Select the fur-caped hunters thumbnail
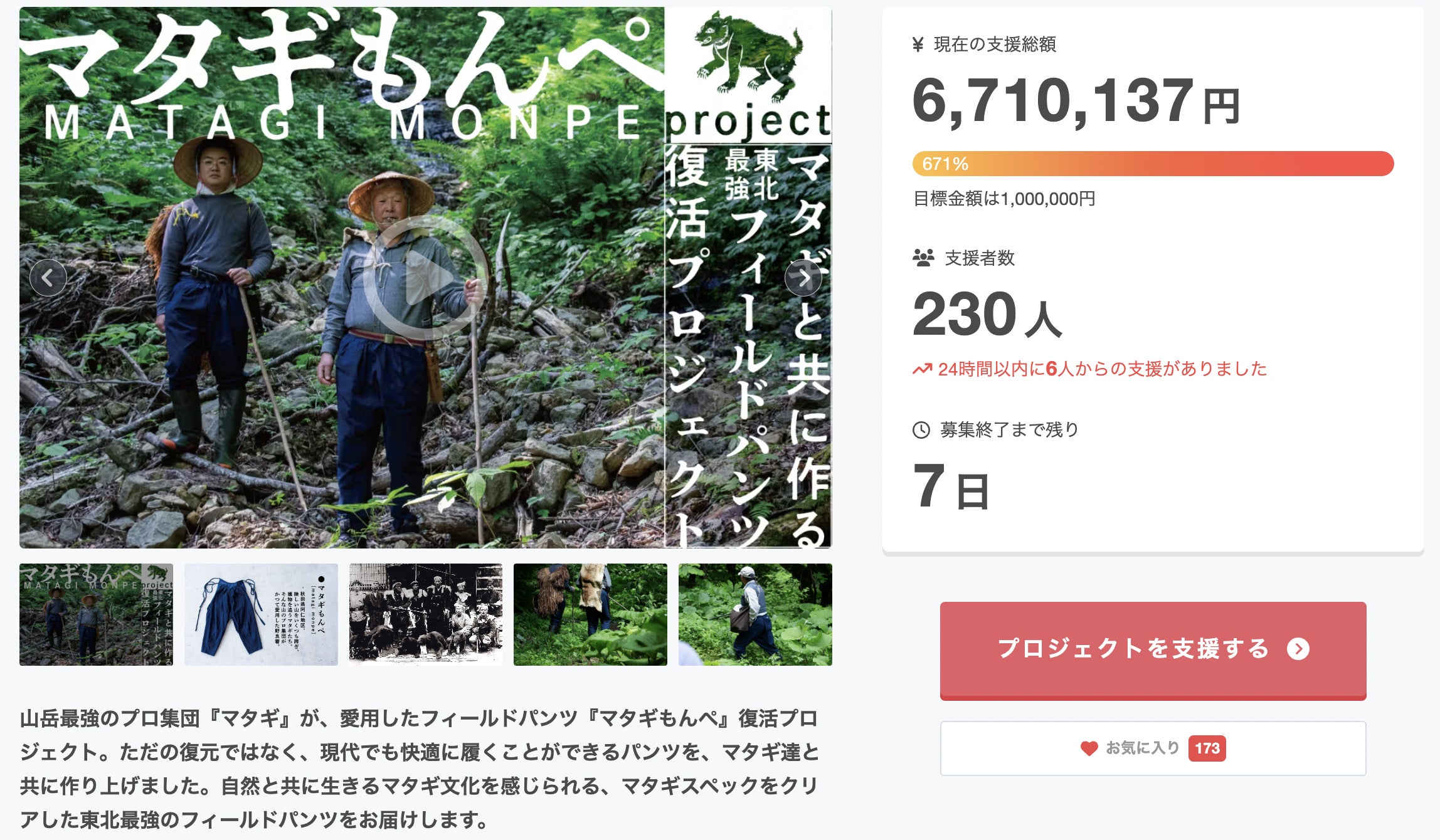The width and height of the screenshot is (1440, 840). click(x=590, y=614)
